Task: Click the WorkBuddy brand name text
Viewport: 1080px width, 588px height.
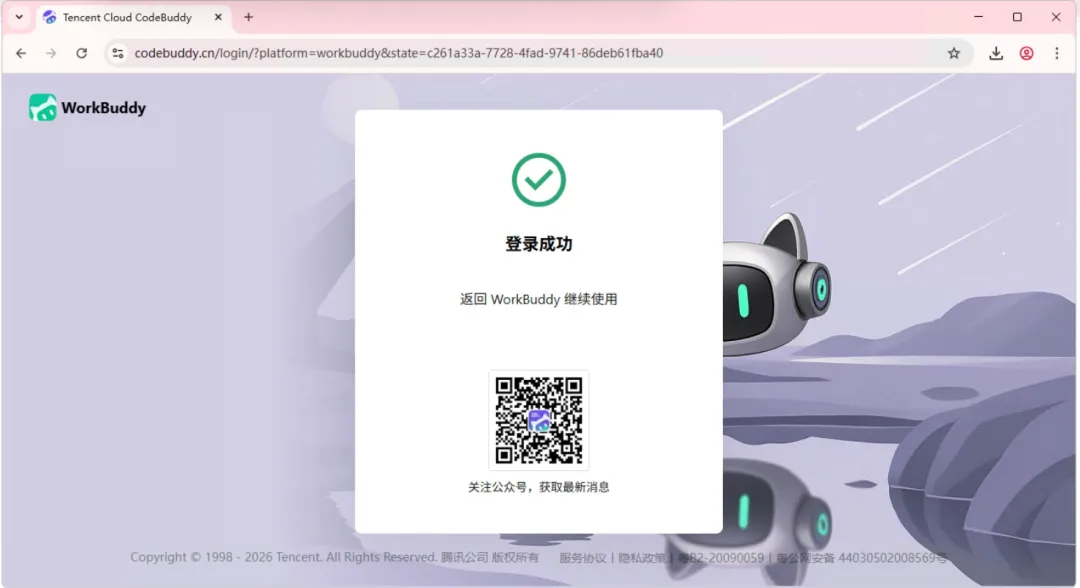Action: (x=103, y=108)
